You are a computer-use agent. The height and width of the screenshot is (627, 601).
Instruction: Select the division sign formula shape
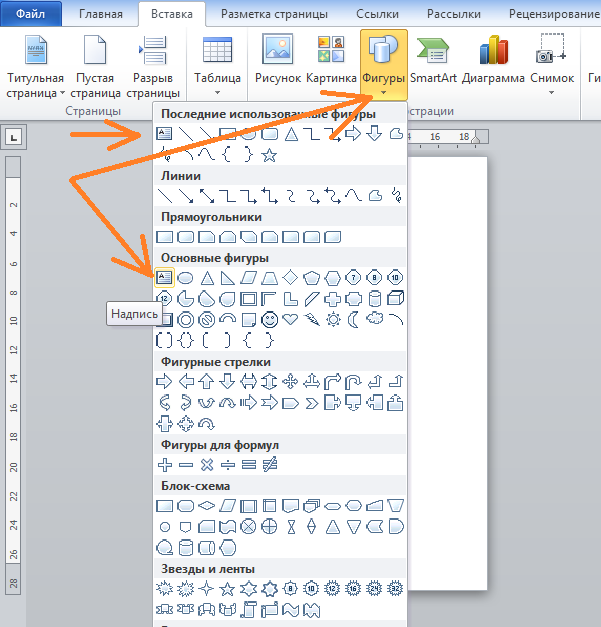coord(228,464)
